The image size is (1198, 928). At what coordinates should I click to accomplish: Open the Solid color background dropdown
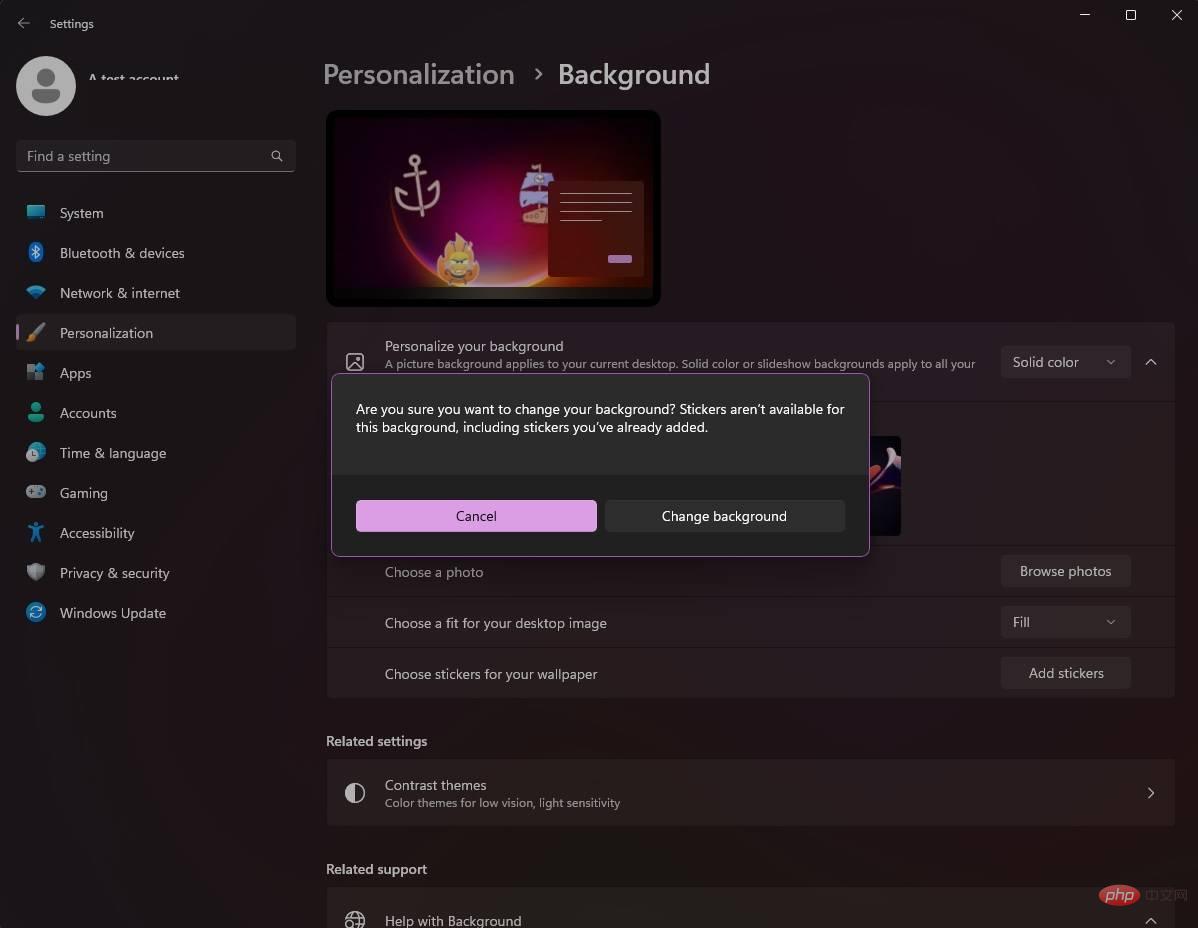pos(1065,362)
